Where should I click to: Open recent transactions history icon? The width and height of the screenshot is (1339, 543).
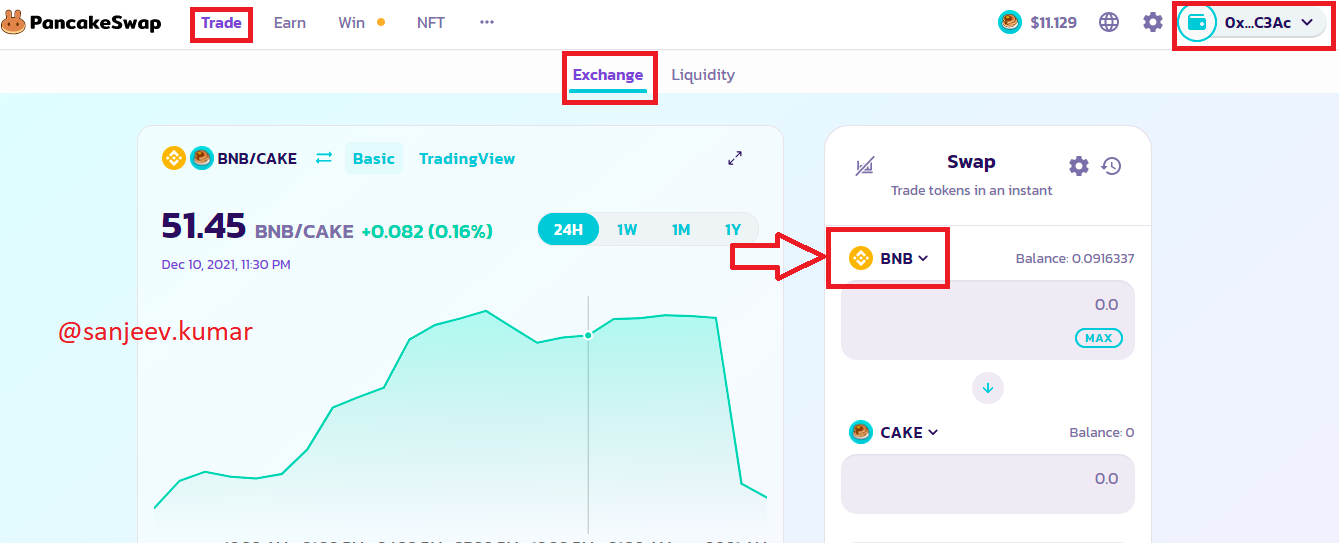point(1111,166)
